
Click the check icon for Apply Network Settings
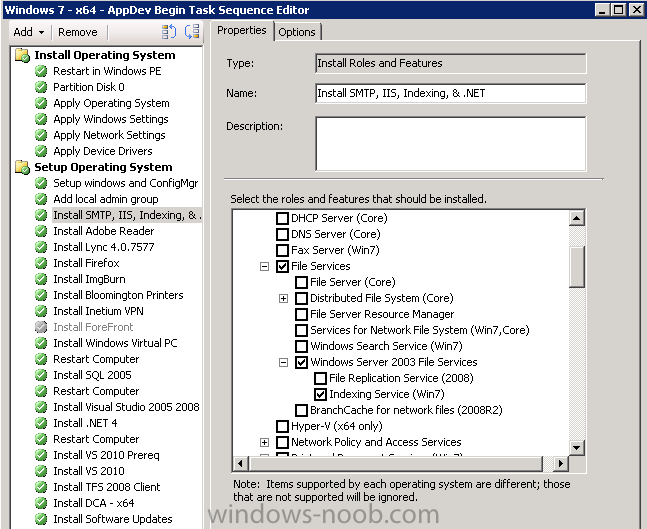coord(41,135)
